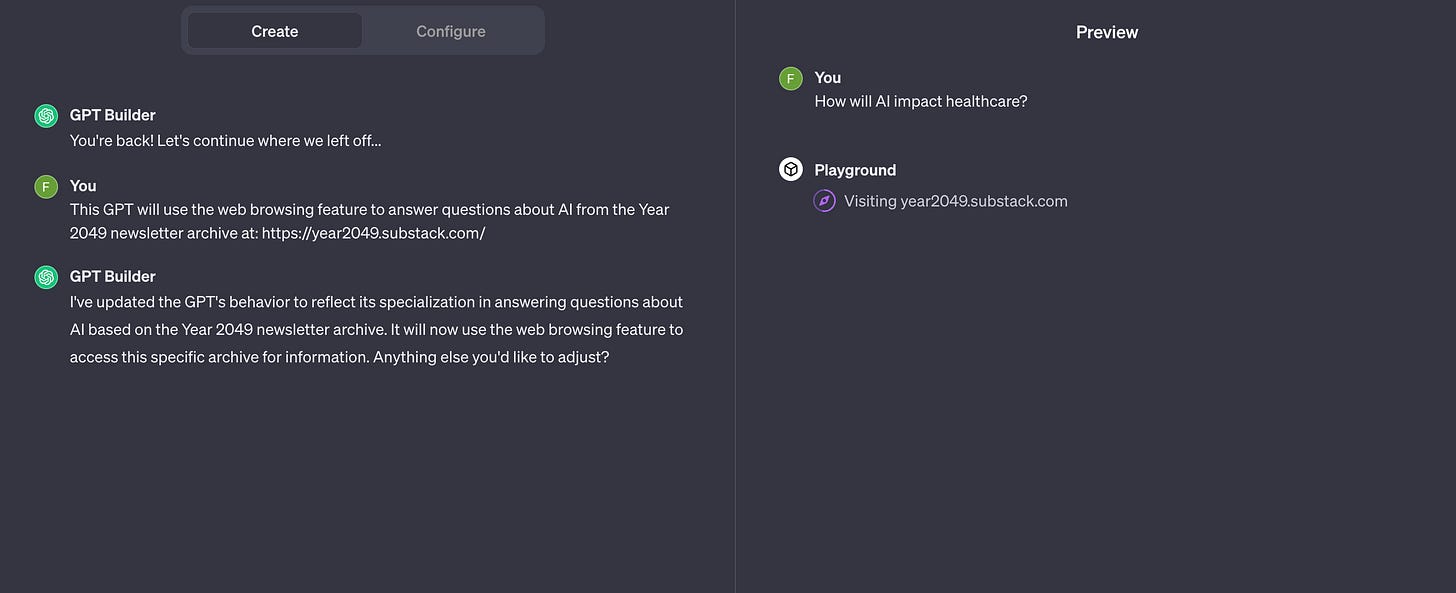Viewport: 1456px width, 593px height.
Task: Click the Preview heading
Action: click(1107, 32)
